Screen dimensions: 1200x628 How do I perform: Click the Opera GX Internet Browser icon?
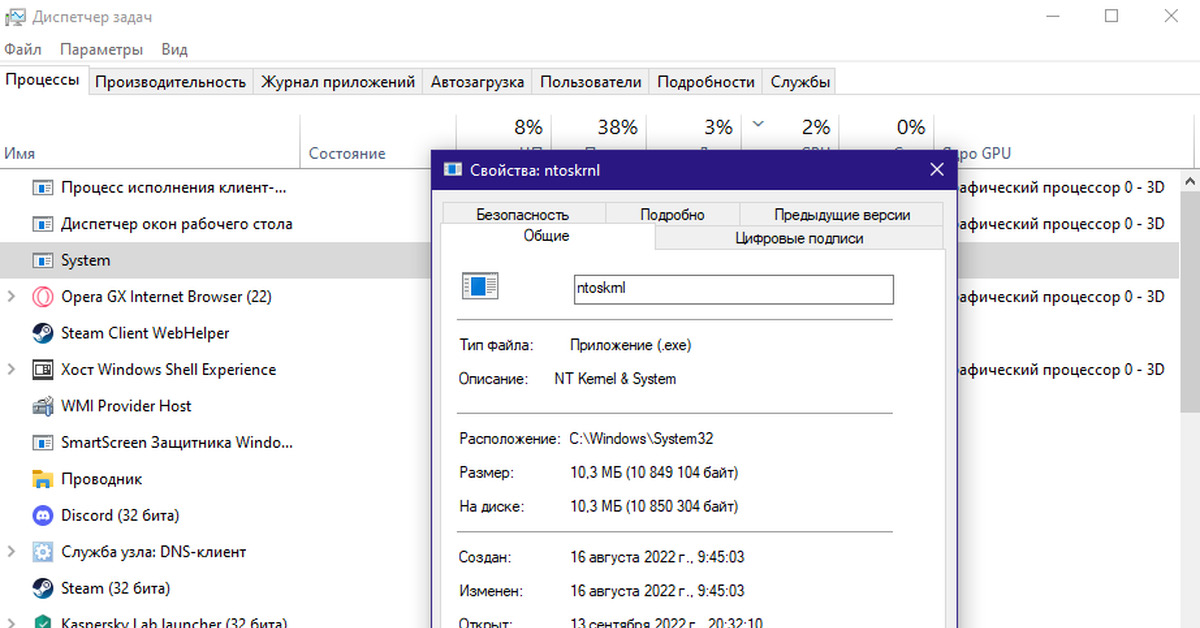(42, 296)
